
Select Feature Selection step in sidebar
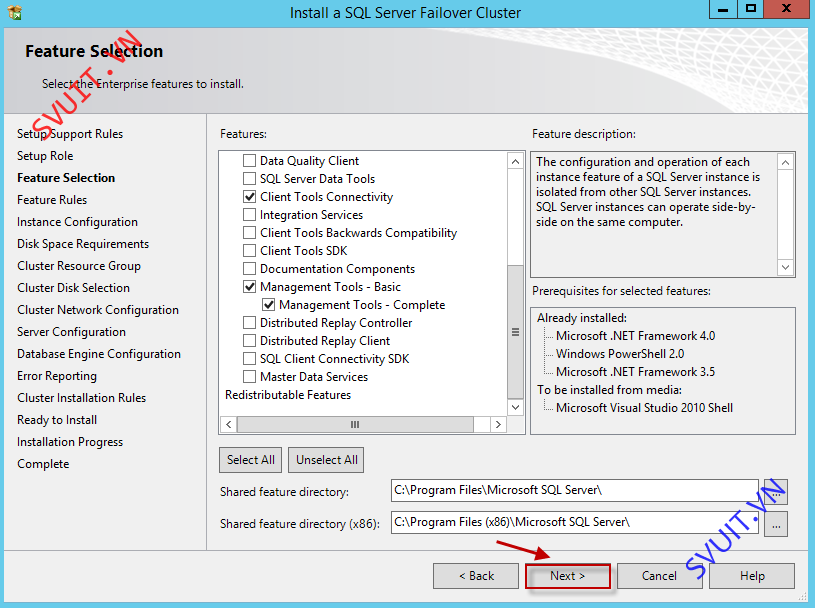click(66, 178)
